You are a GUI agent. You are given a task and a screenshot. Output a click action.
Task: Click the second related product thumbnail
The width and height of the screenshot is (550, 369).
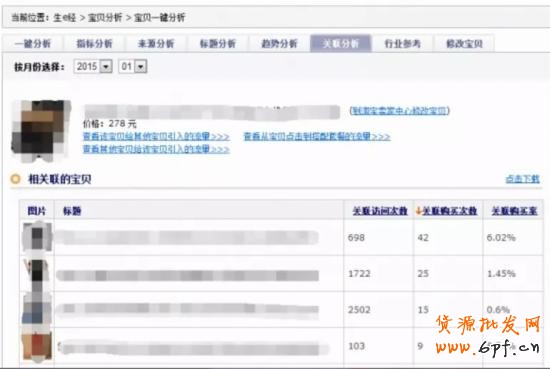click(37, 274)
